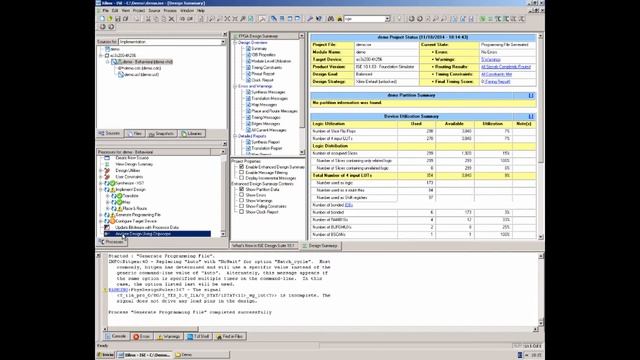Viewport: 640px width, 360px height.
Task: Open the All Constraints Met link
Action: coord(496,74)
